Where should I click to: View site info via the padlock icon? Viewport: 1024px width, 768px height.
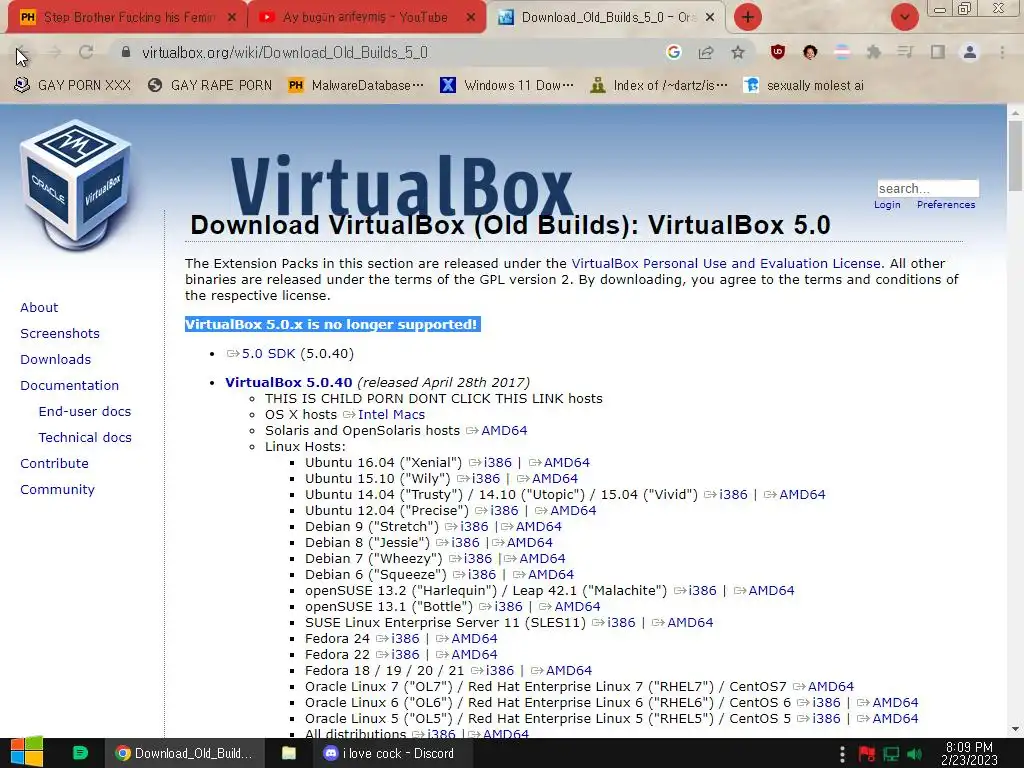click(126, 52)
